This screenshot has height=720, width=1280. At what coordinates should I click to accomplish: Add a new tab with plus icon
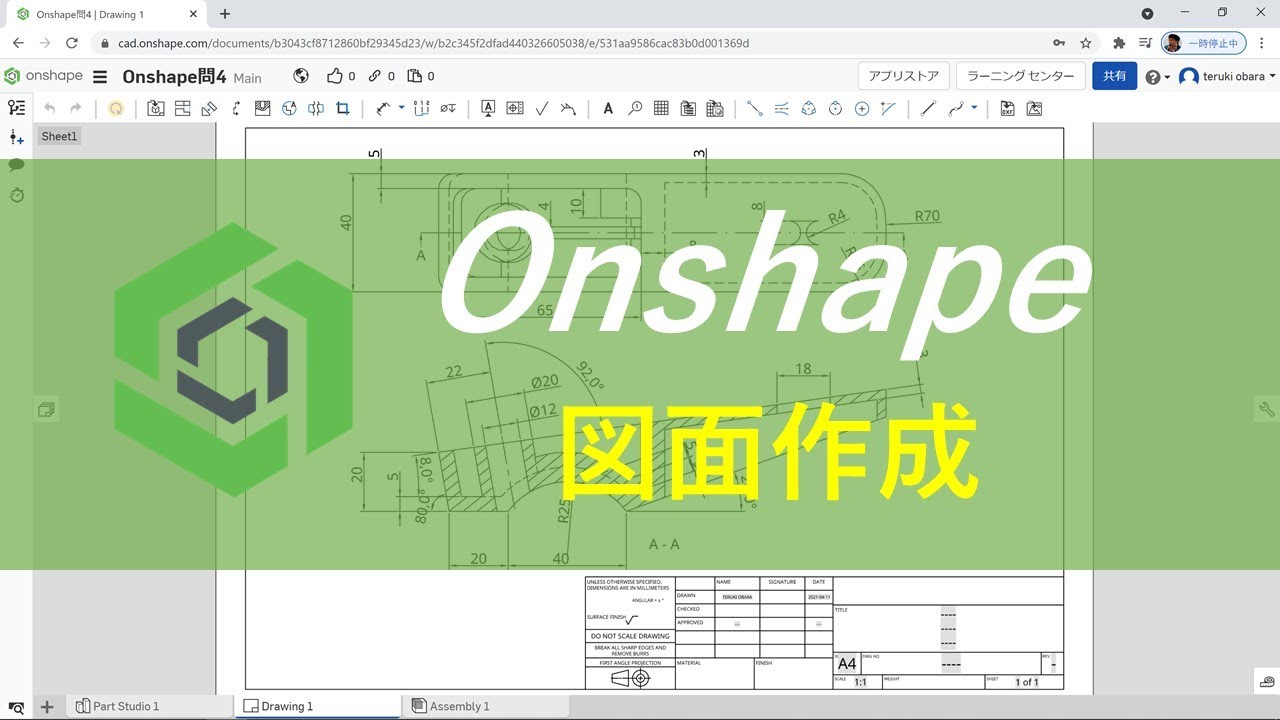click(x=47, y=707)
